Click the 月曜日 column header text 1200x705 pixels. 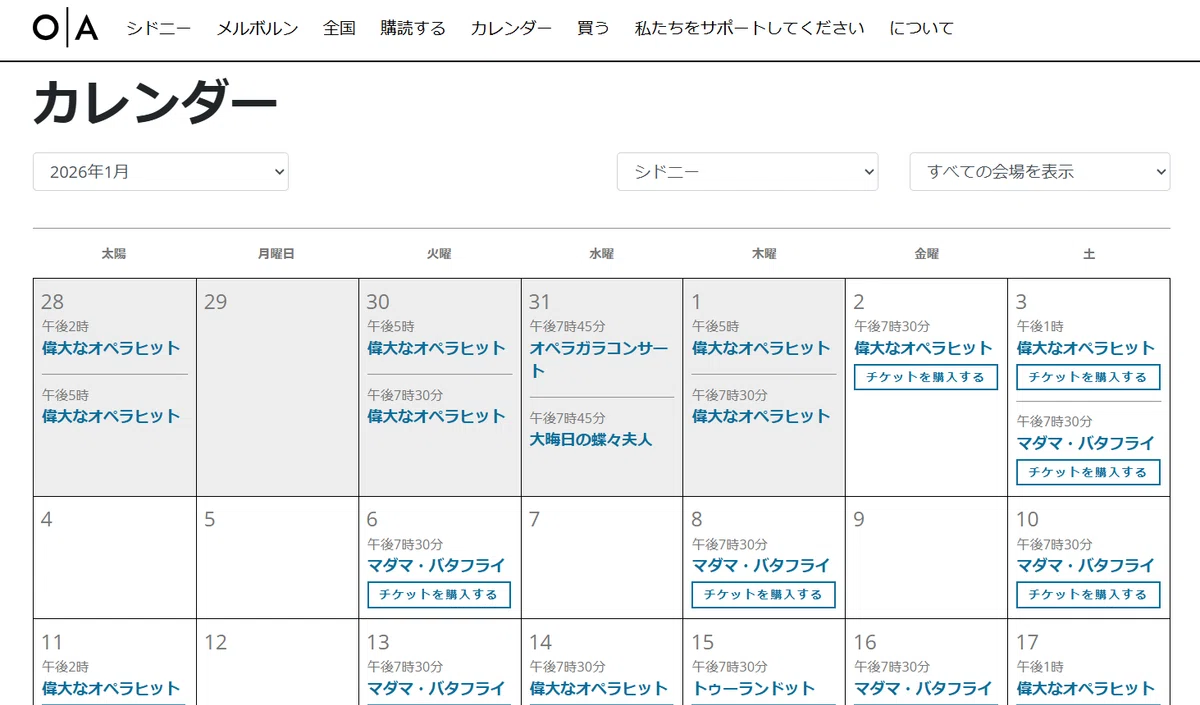coord(276,254)
